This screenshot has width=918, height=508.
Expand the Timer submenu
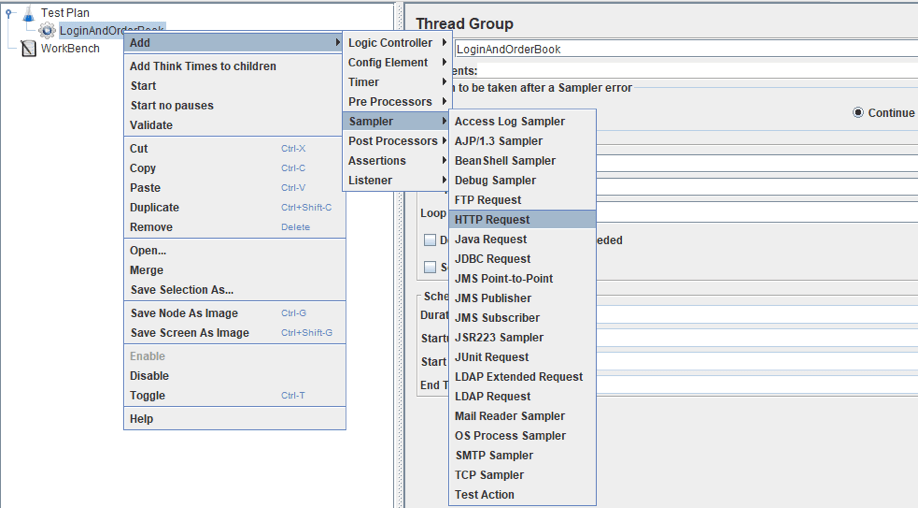pyautogui.click(x=396, y=82)
